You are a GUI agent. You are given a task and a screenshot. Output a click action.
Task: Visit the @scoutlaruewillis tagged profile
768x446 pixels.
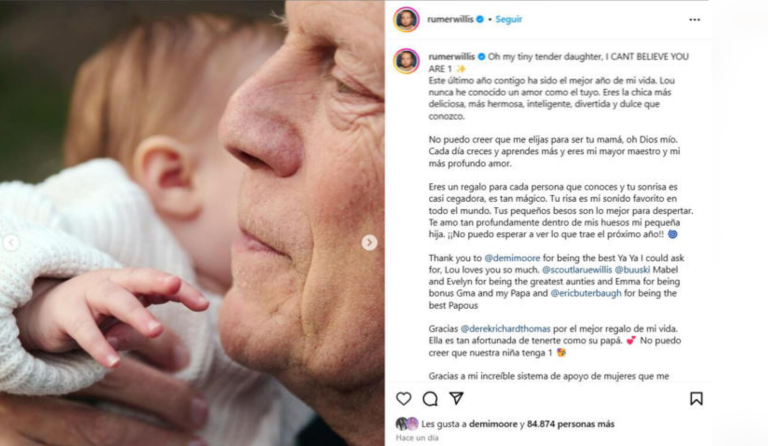point(577,270)
